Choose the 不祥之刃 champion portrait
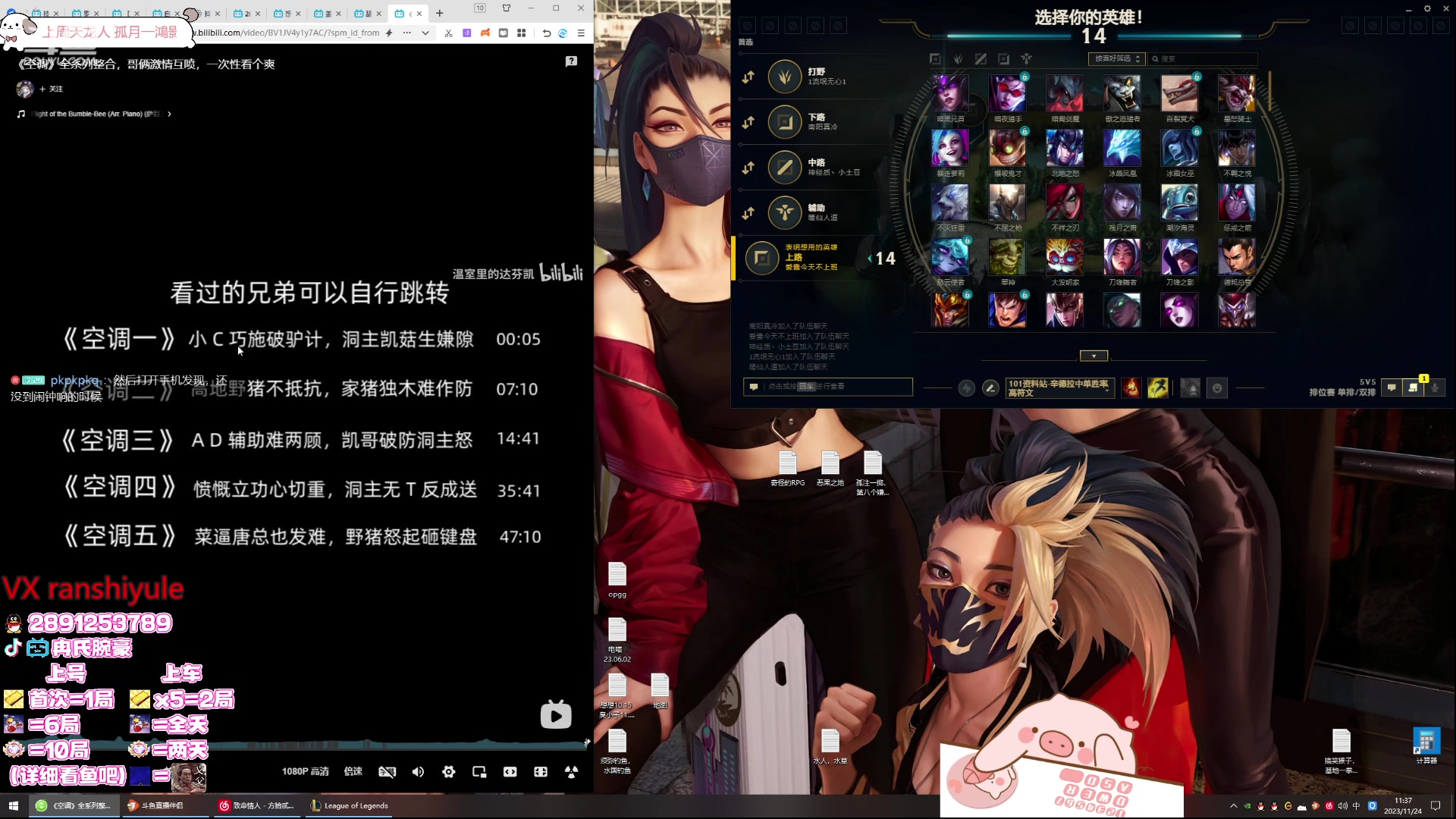Image resolution: width=1456 pixels, height=819 pixels. (1065, 202)
